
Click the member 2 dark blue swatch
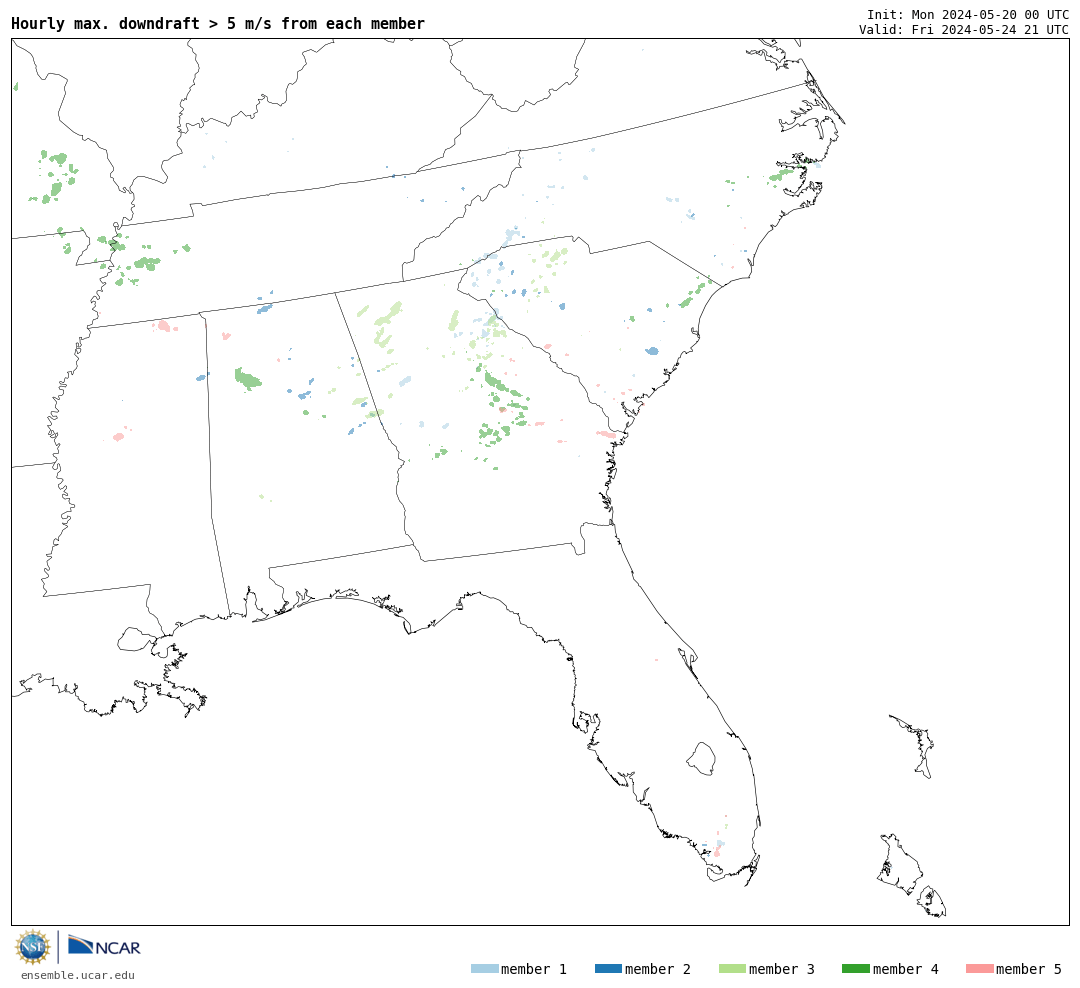608,969
